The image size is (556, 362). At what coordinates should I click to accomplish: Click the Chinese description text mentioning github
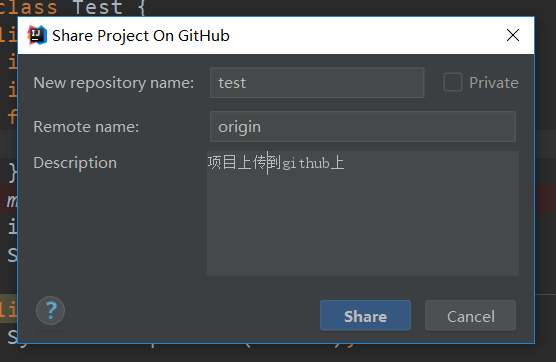coord(276,163)
